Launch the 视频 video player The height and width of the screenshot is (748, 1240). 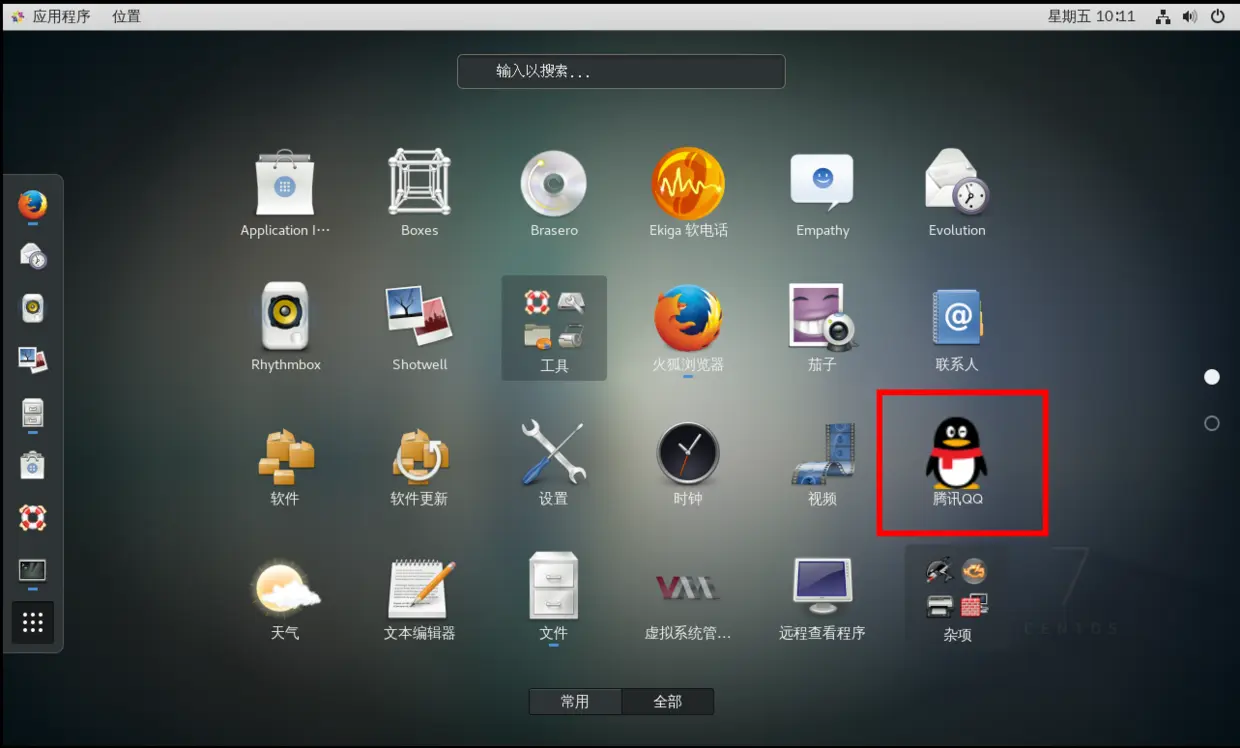click(822, 462)
